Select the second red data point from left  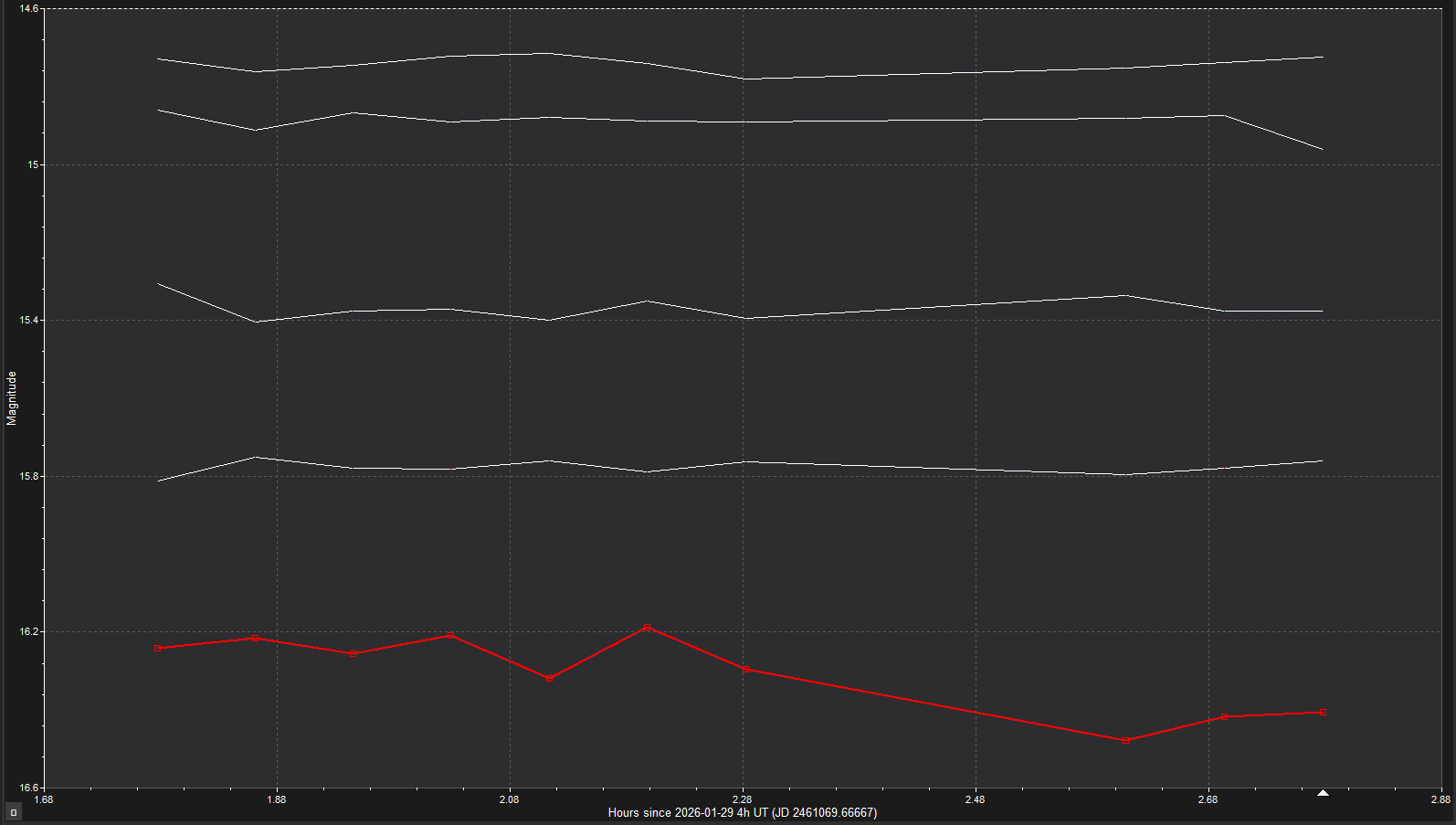(x=255, y=638)
